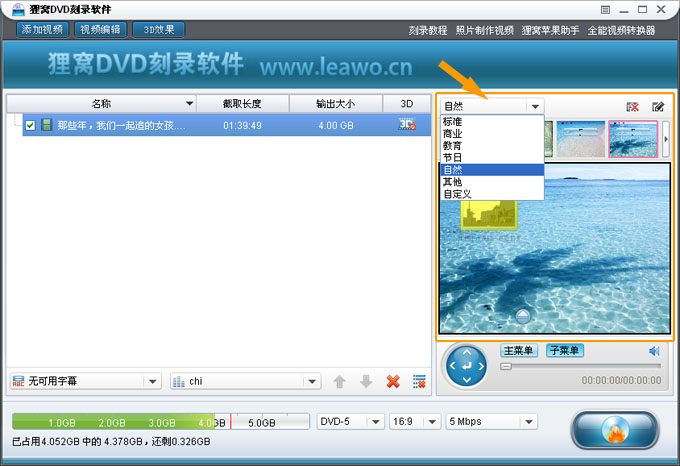Open the 5 Mbps bitrate dropdown
The image size is (680, 466).
click(x=491, y=421)
